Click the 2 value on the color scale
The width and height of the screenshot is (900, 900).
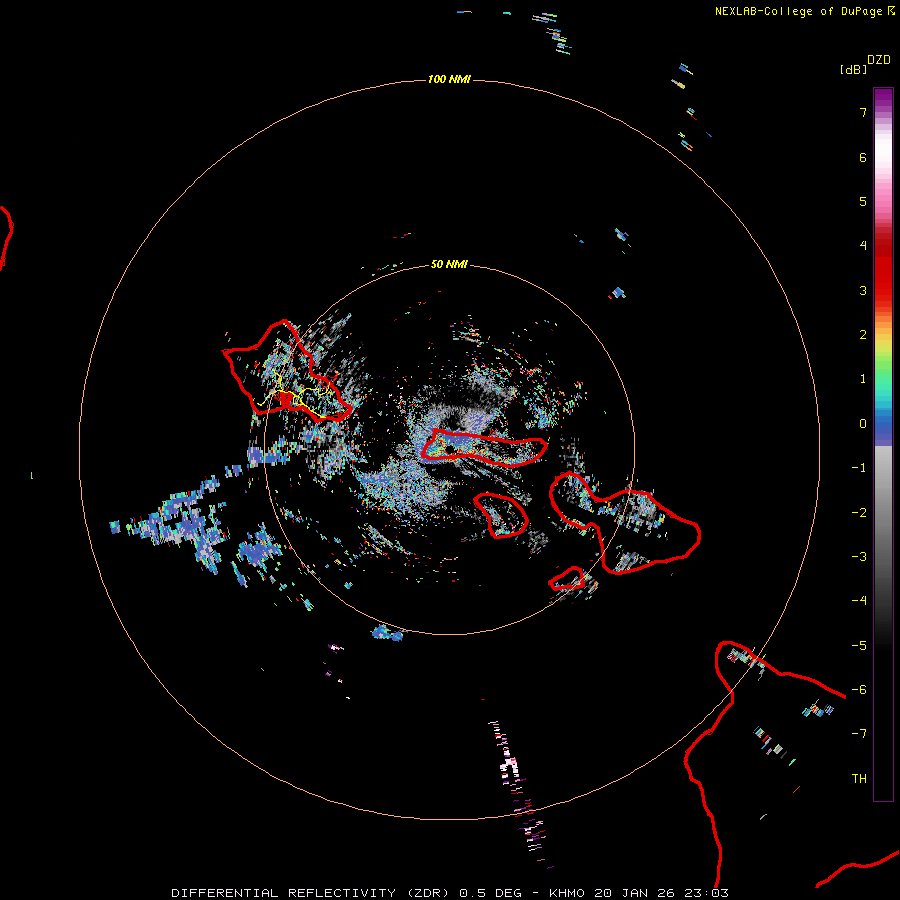pos(863,335)
